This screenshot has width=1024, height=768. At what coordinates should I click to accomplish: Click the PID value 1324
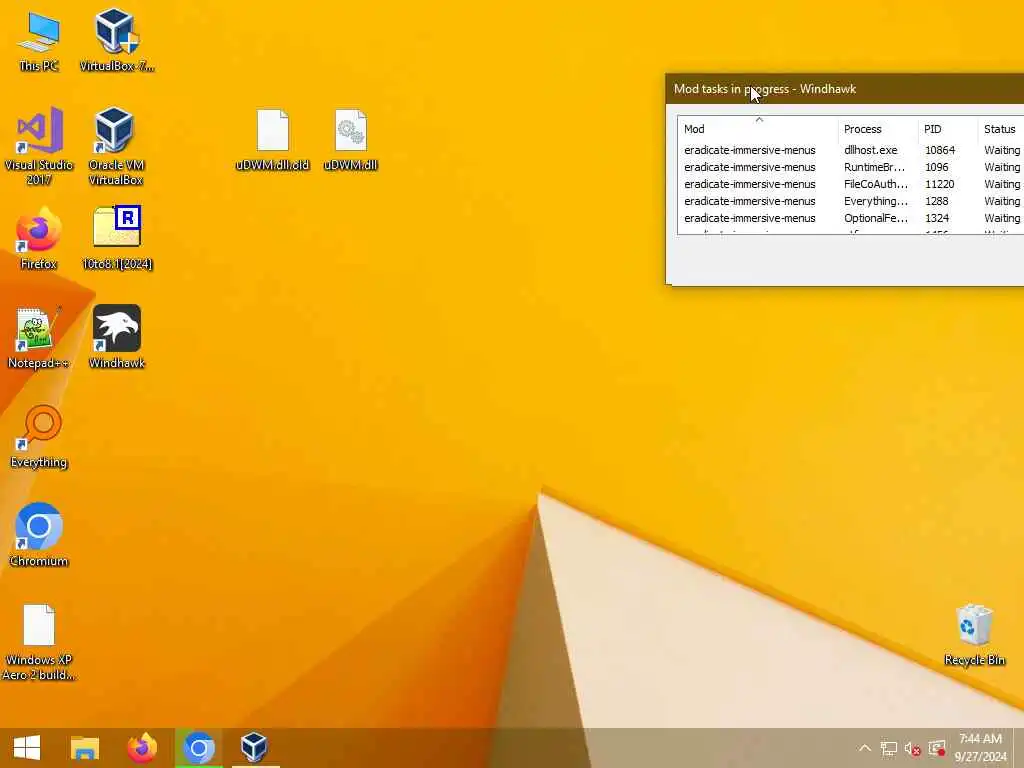(936, 218)
